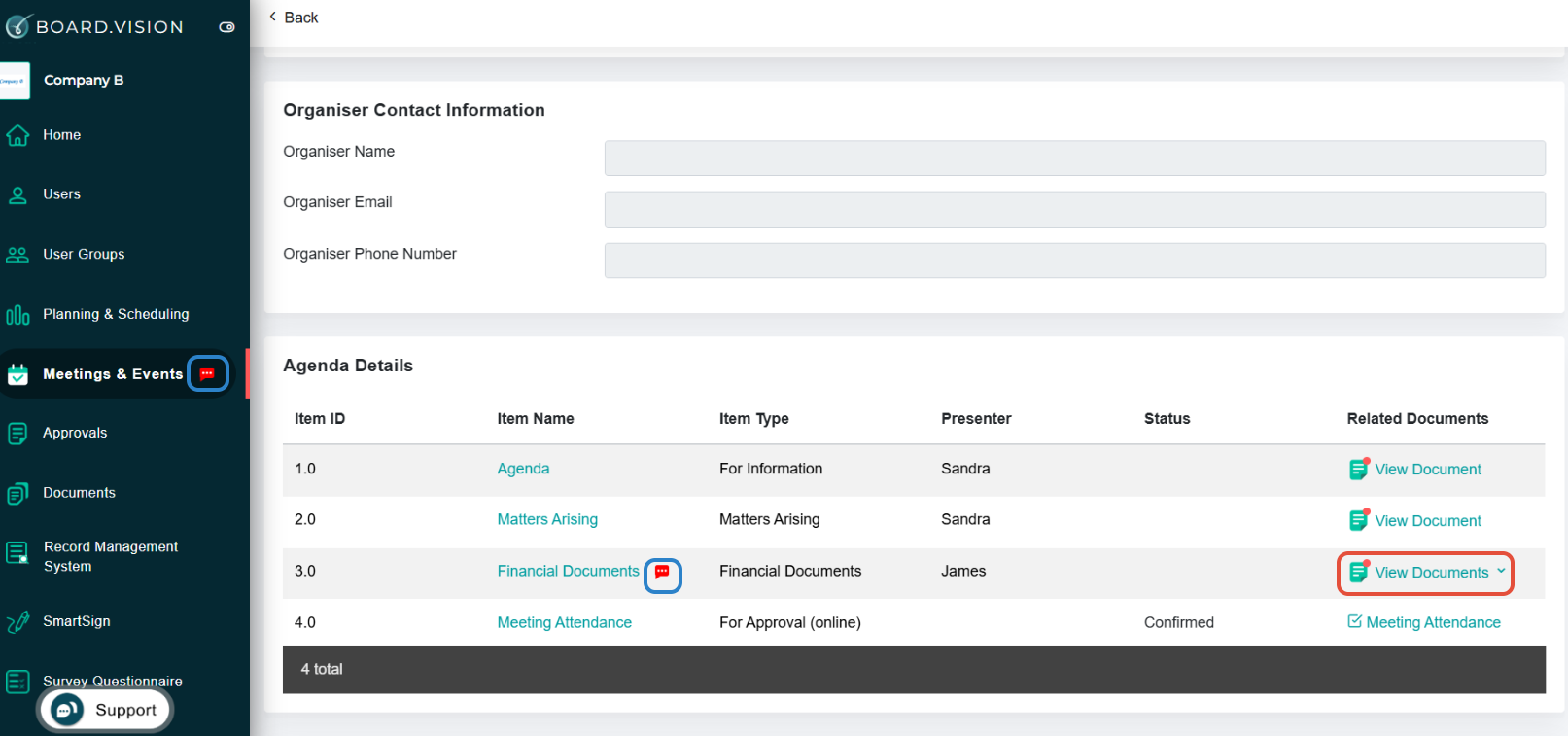Click document icon in Matters Arising row
This screenshot has width=1568, height=736.
click(1359, 520)
